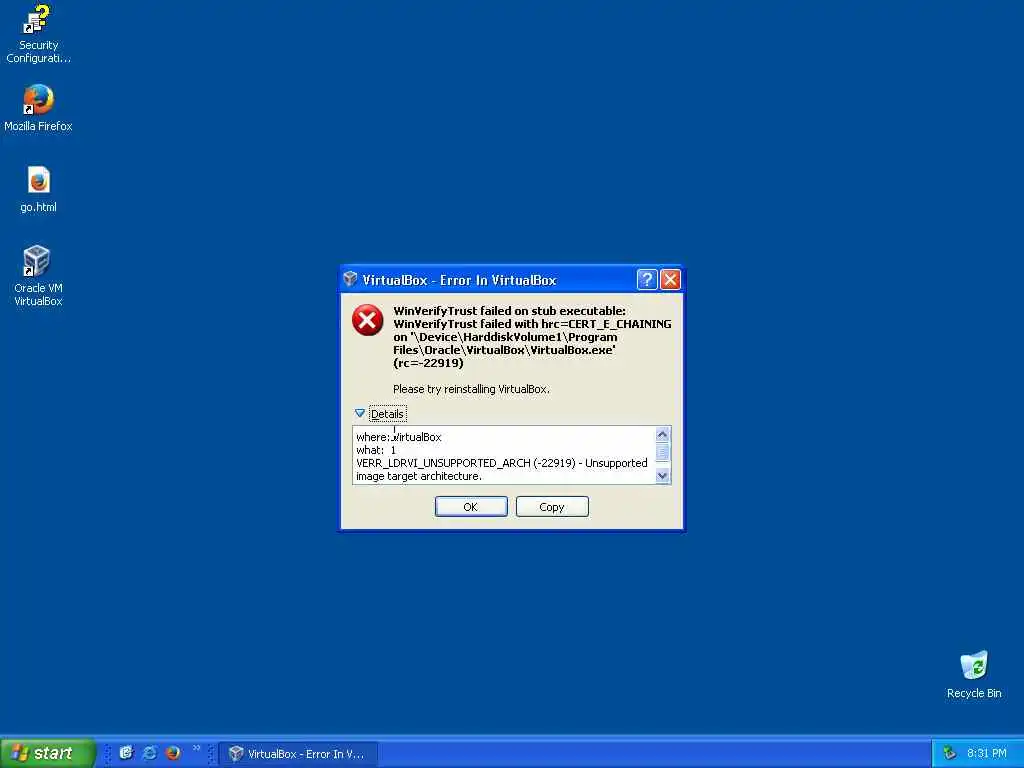Click the system tray network icon

[950, 754]
